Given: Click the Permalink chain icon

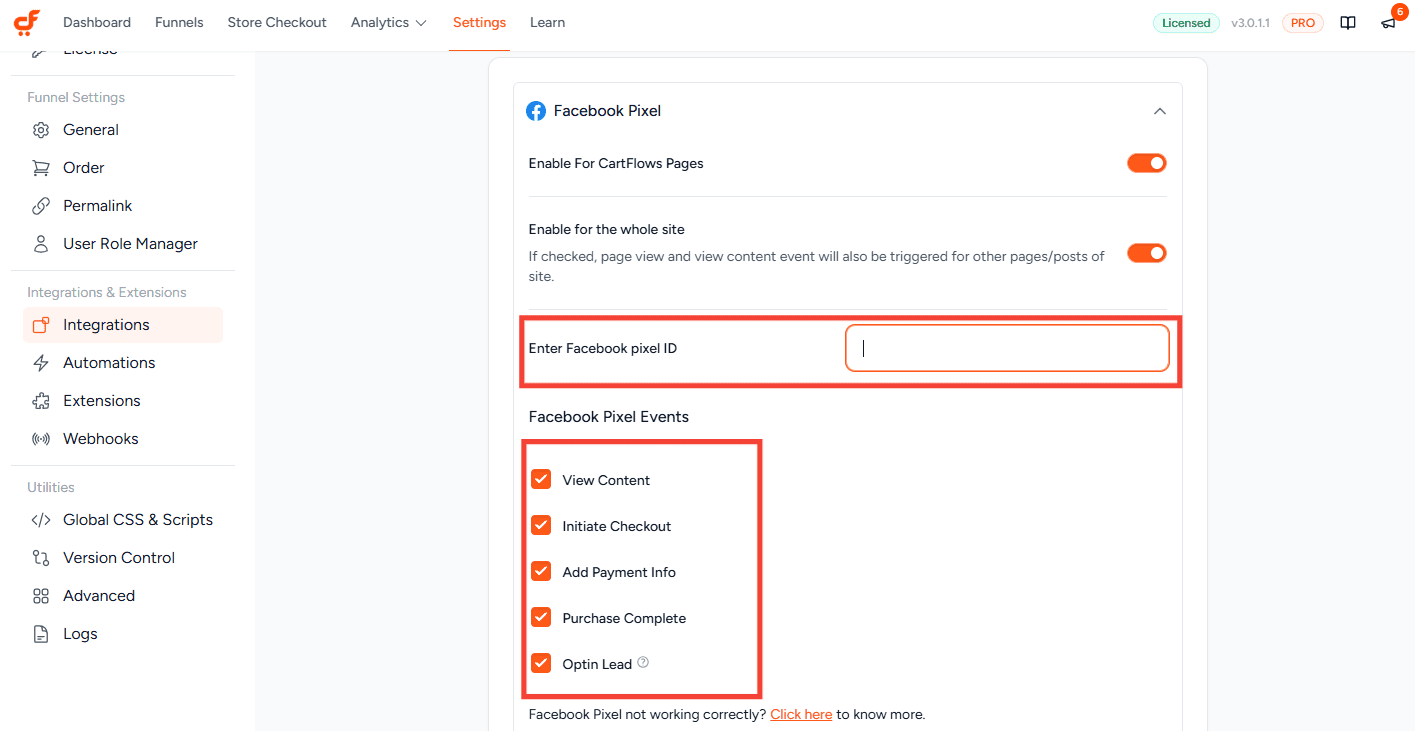Looking at the screenshot, I should (x=41, y=206).
